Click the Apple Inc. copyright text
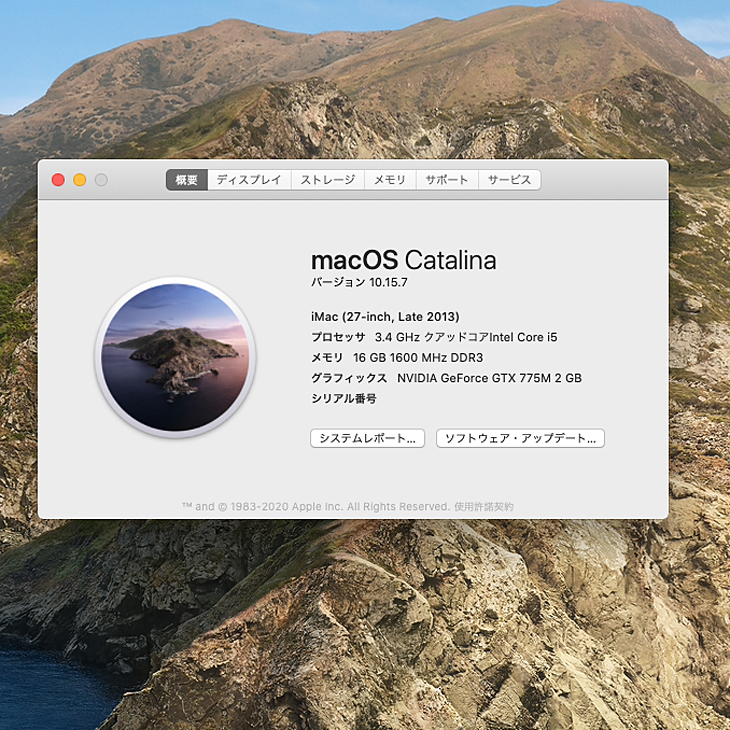 (x=315, y=507)
